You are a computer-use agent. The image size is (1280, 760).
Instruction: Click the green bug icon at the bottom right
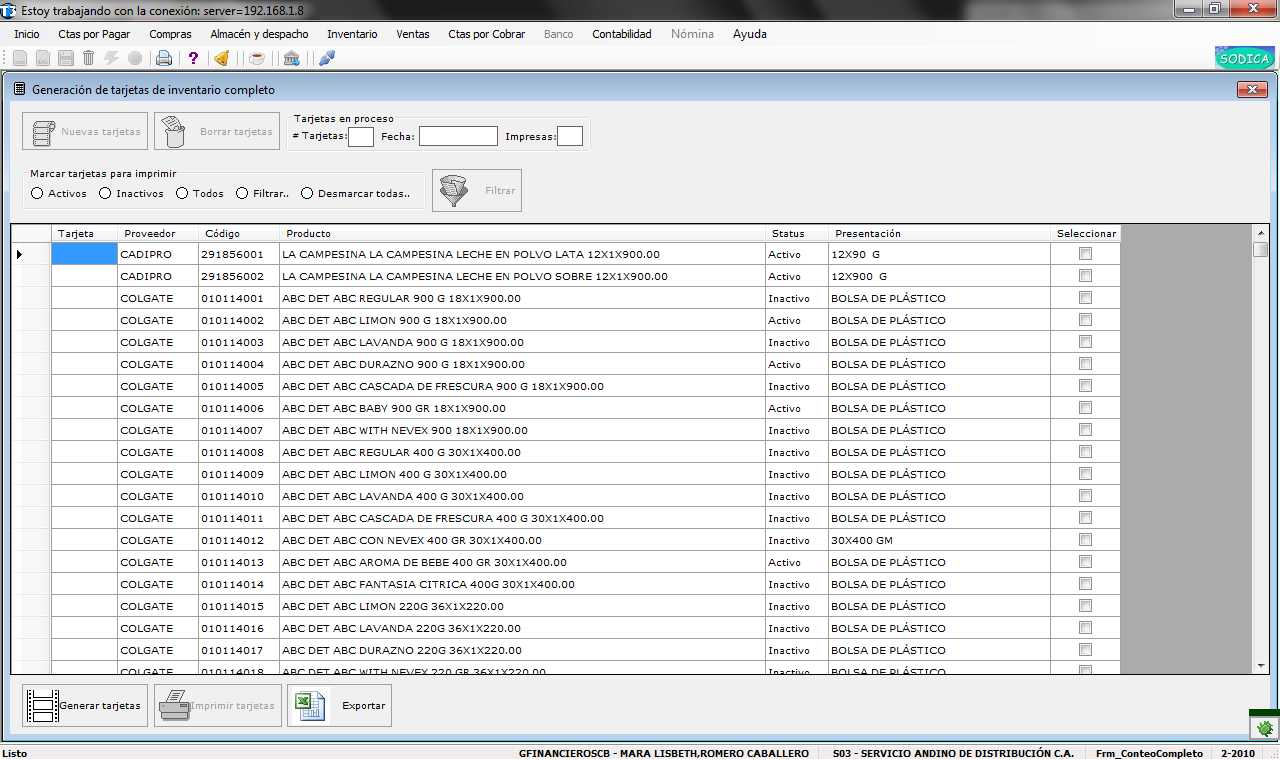1264,729
